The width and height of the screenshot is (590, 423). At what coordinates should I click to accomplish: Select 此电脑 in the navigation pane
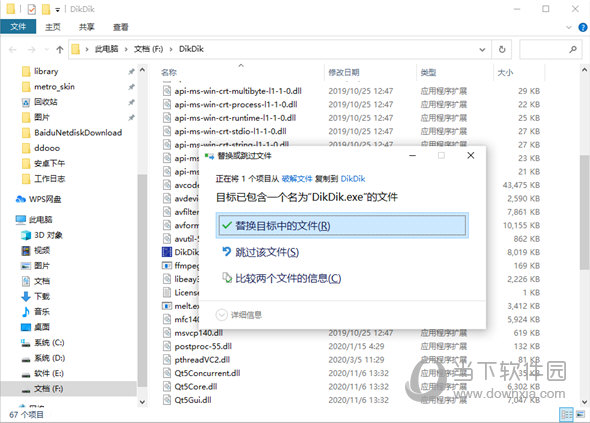40,219
